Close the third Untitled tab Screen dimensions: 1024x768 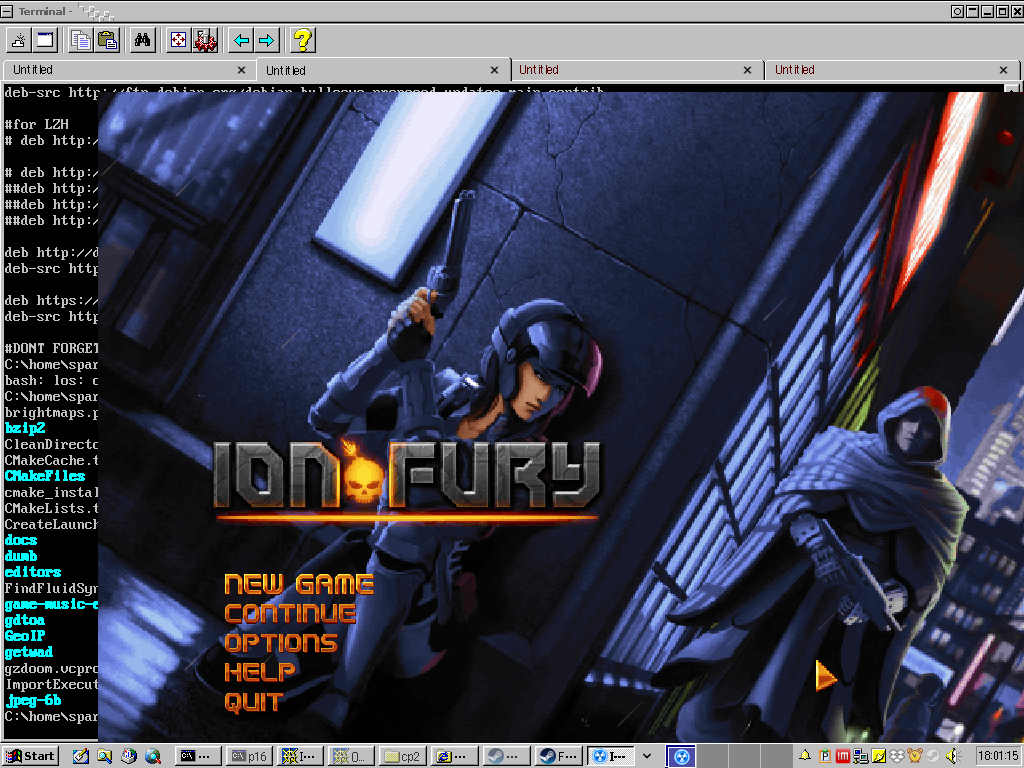(749, 70)
